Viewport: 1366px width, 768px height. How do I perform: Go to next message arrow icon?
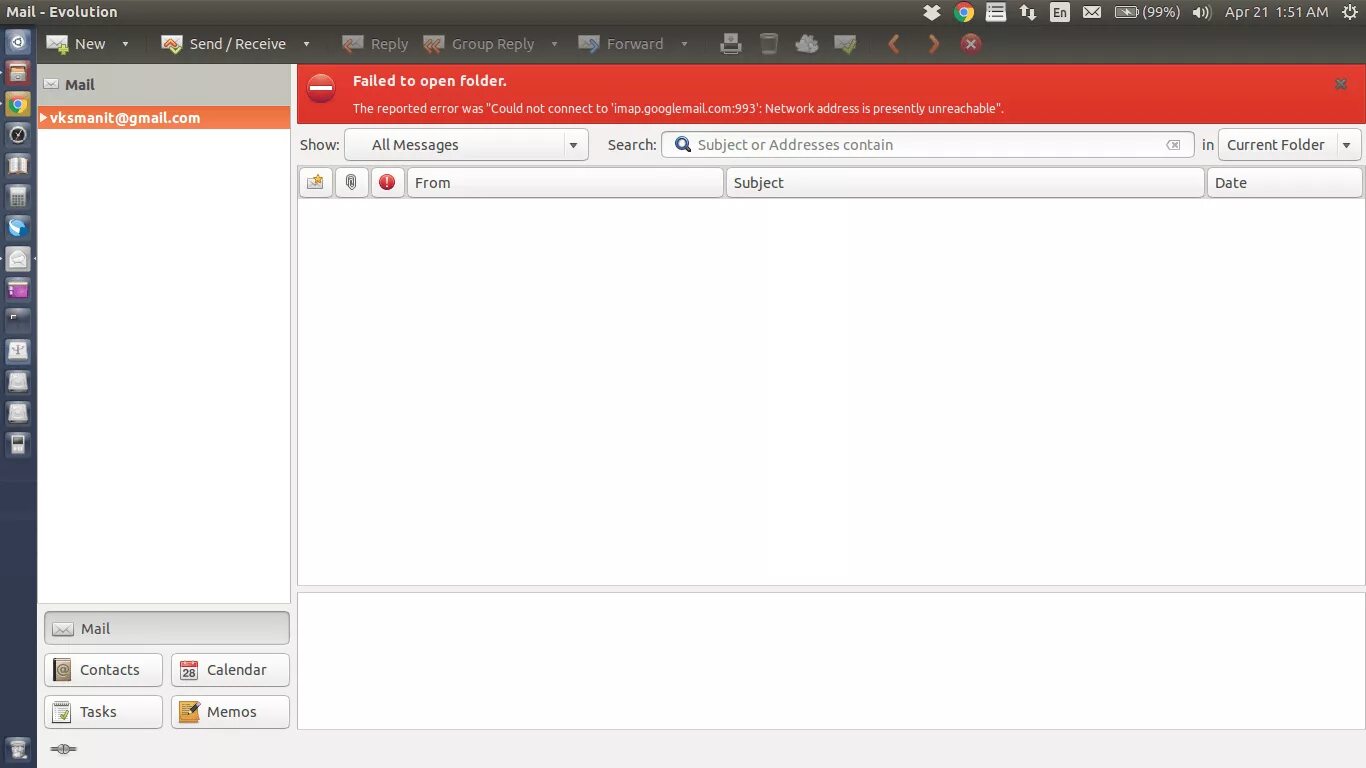pyautogui.click(x=934, y=44)
